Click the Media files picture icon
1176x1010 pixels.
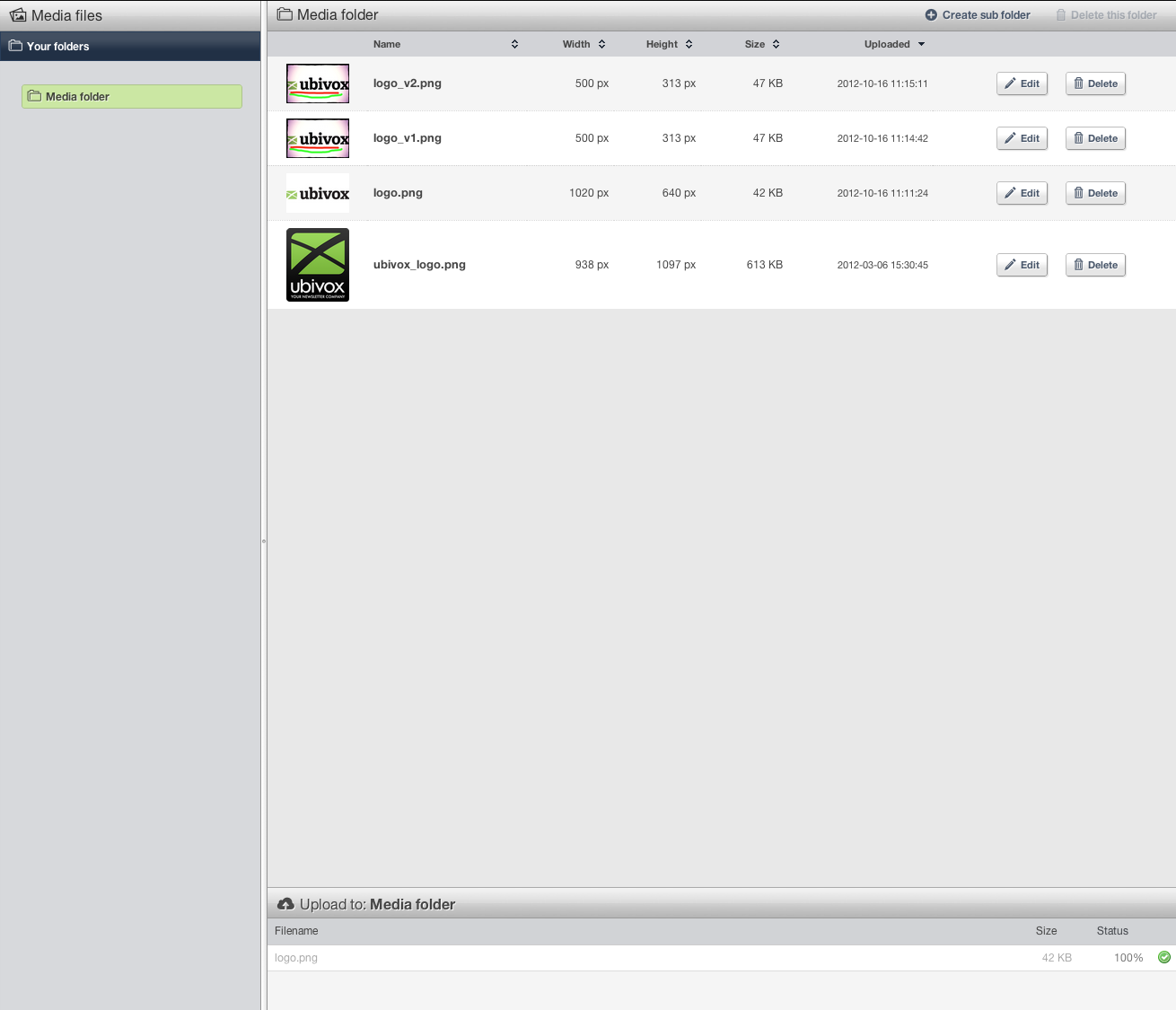coord(18,15)
